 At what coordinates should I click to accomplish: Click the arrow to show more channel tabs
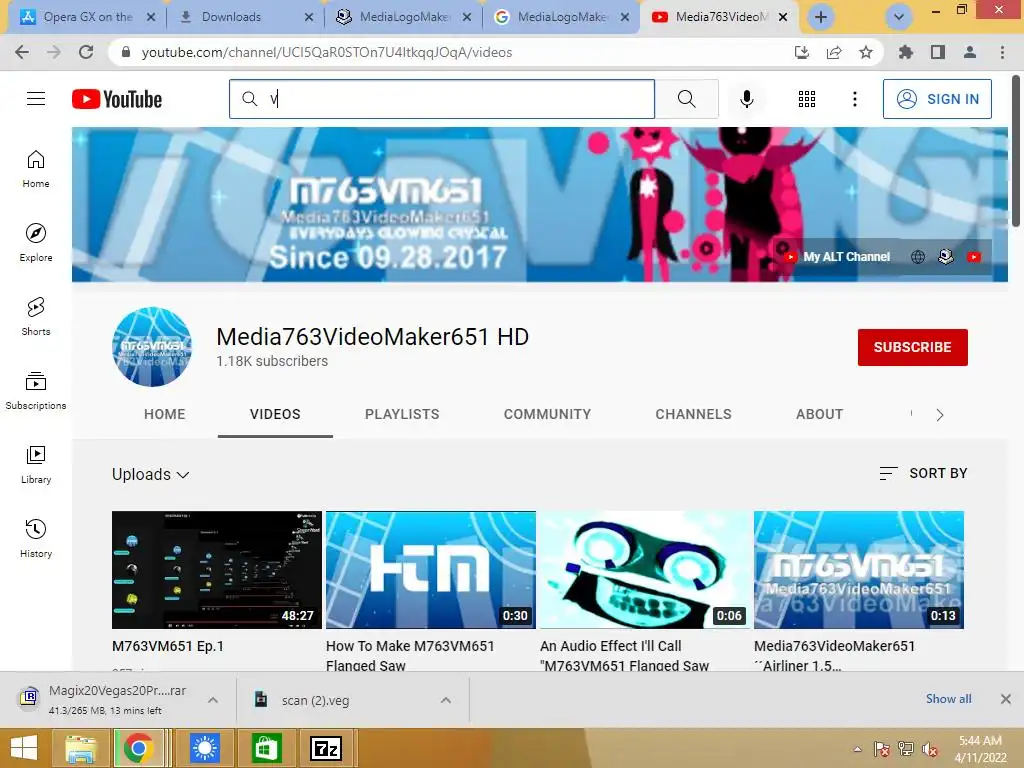(x=940, y=415)
